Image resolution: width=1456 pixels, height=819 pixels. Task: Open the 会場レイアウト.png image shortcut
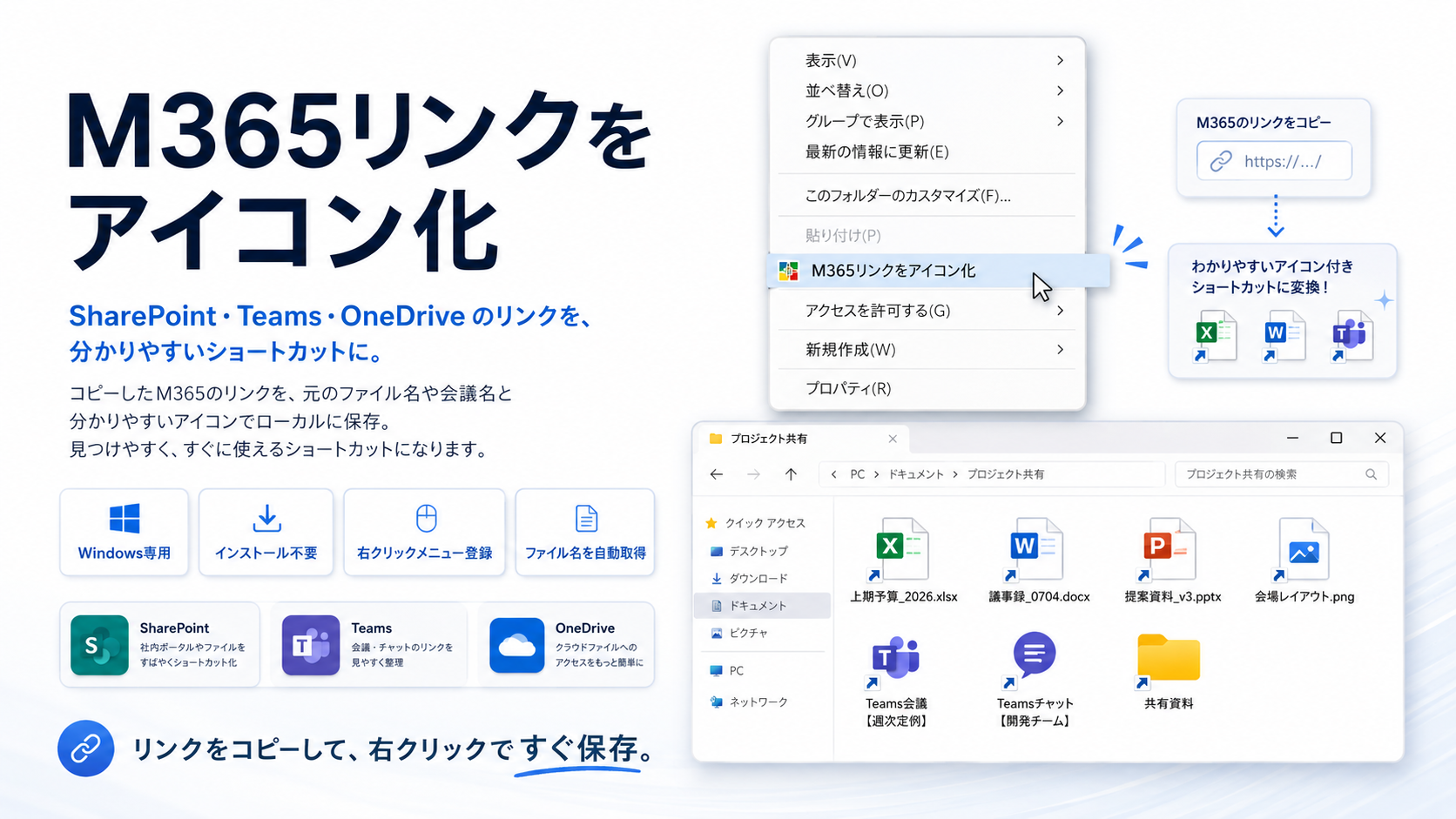pos(1304,561)
